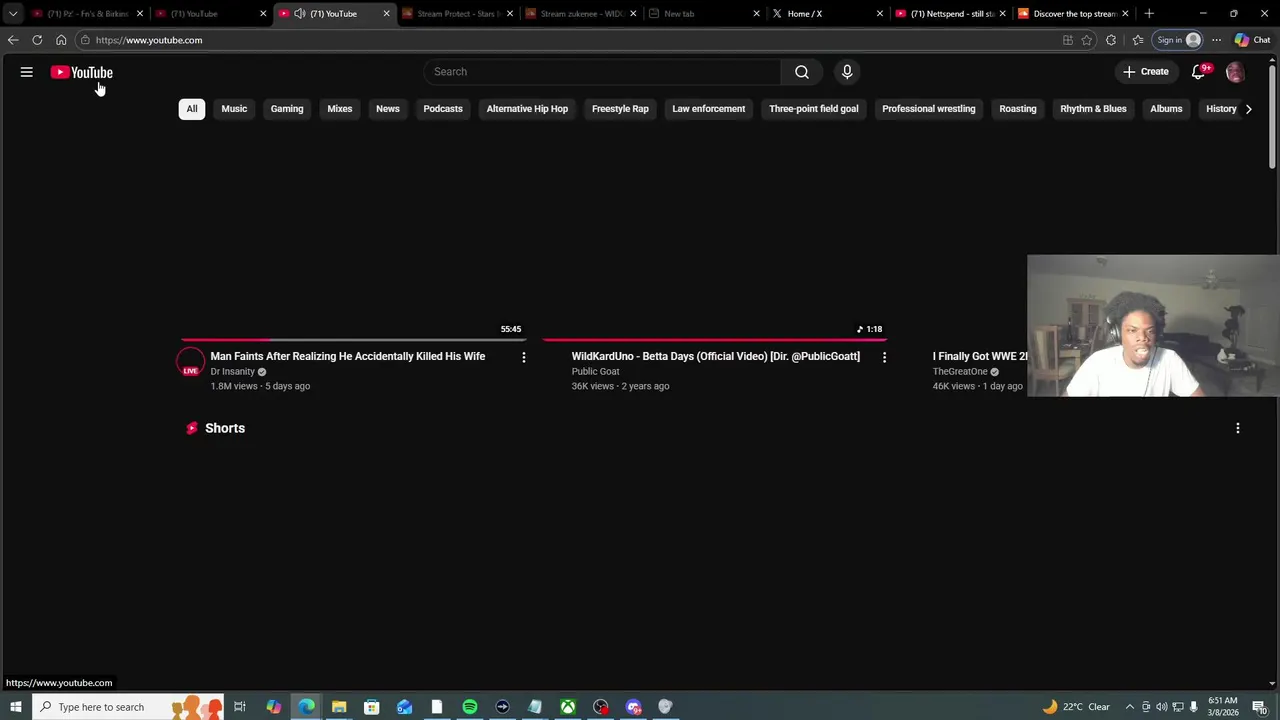Click the Shorts section icon
This screenshot has width=1280, height=720.
[x=192, y=428]
